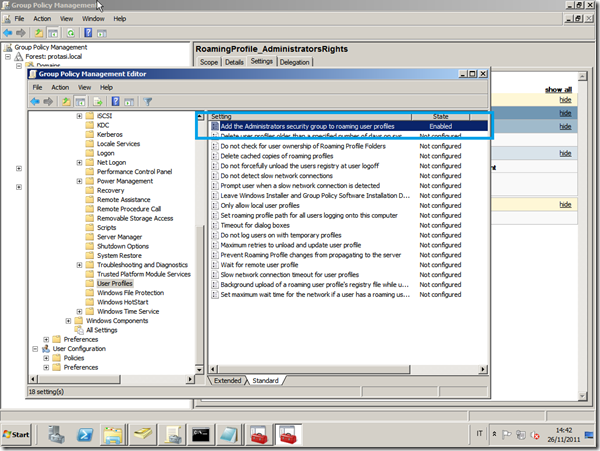
Task: Switch to the Standard tab
Action: [x=266, y=380]
